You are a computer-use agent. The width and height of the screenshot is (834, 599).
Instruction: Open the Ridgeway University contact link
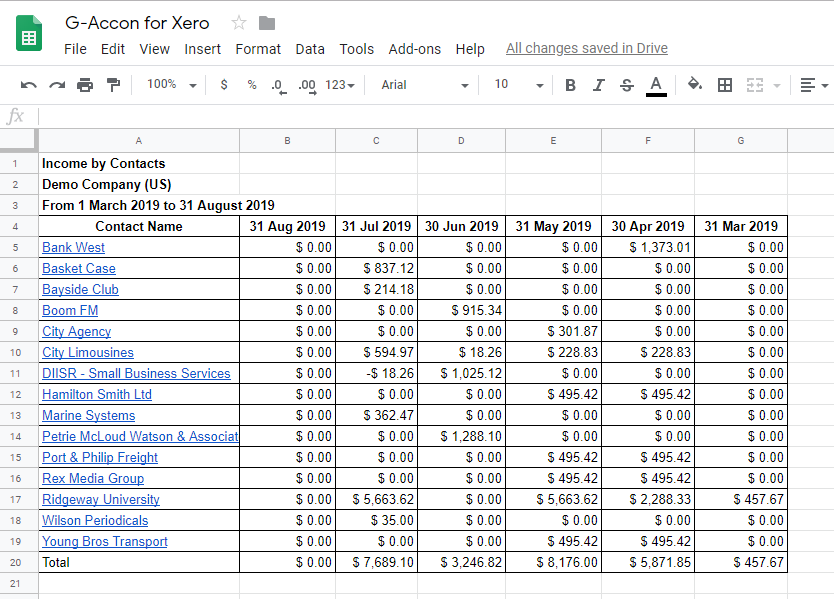100,499
